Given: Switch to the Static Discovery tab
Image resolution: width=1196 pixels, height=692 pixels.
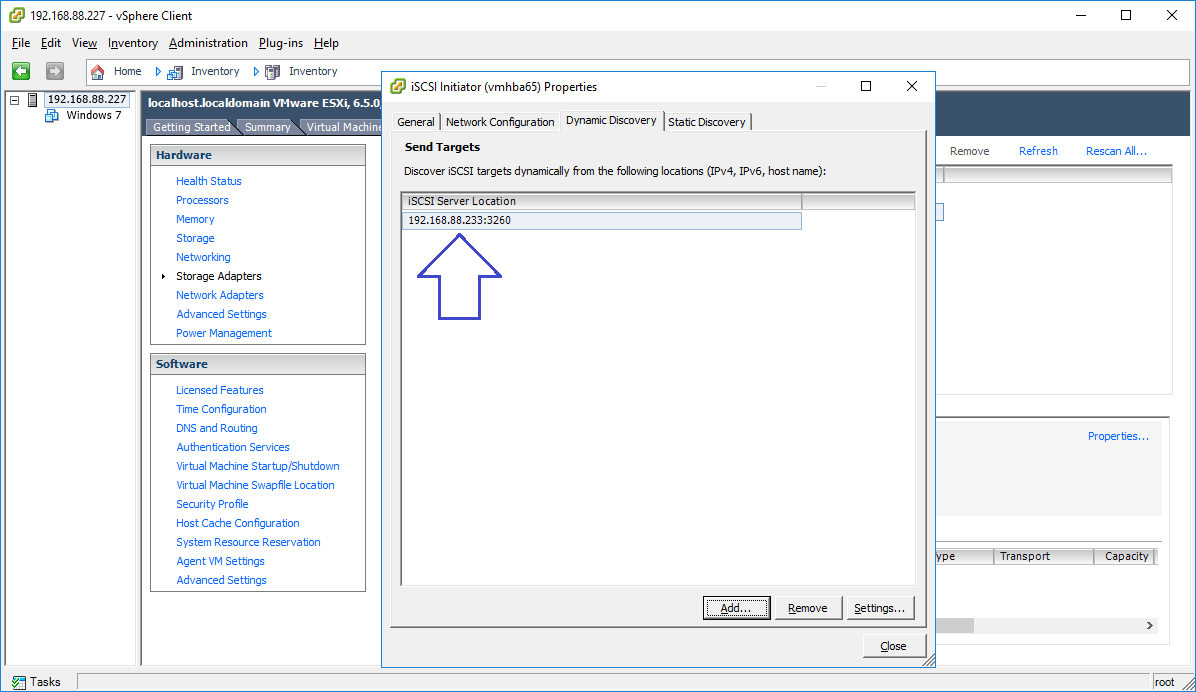Looking at the screenshot, I should [x=706, y=122].
